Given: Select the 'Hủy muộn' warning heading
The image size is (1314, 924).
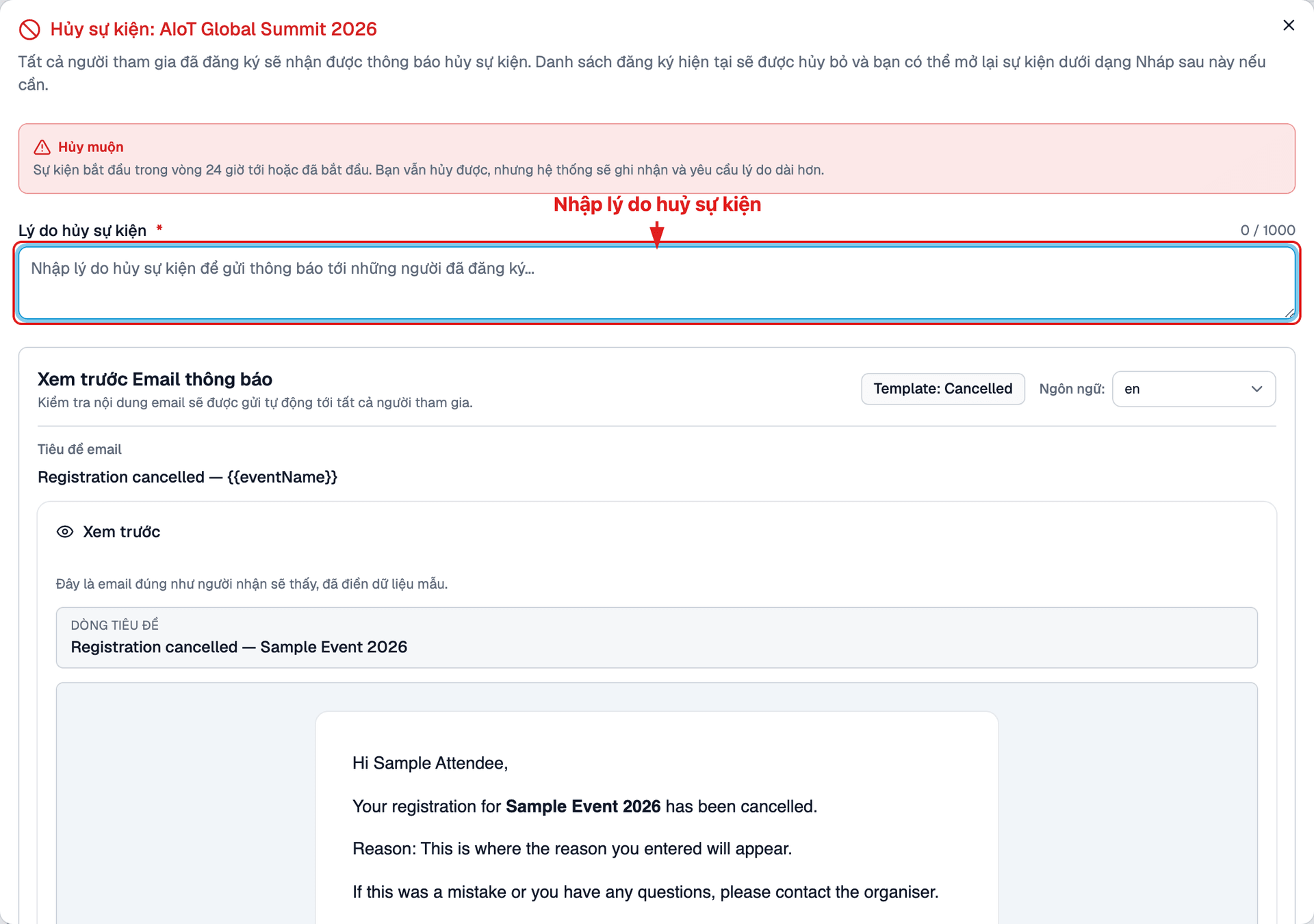Looking at the screenshot, I should tap(91, 147).
